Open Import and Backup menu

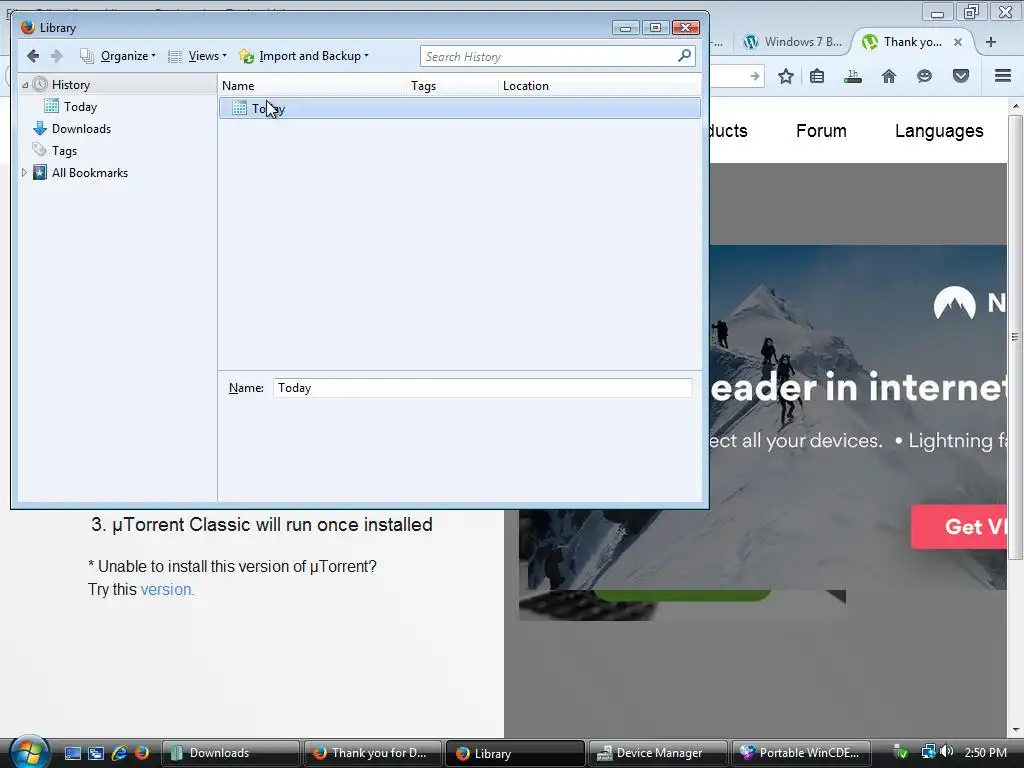point(304,56)
